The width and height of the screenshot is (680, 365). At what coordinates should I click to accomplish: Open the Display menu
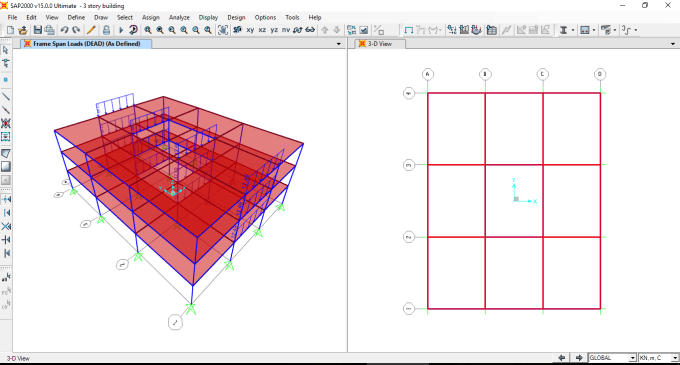click(x=208, y=17)
